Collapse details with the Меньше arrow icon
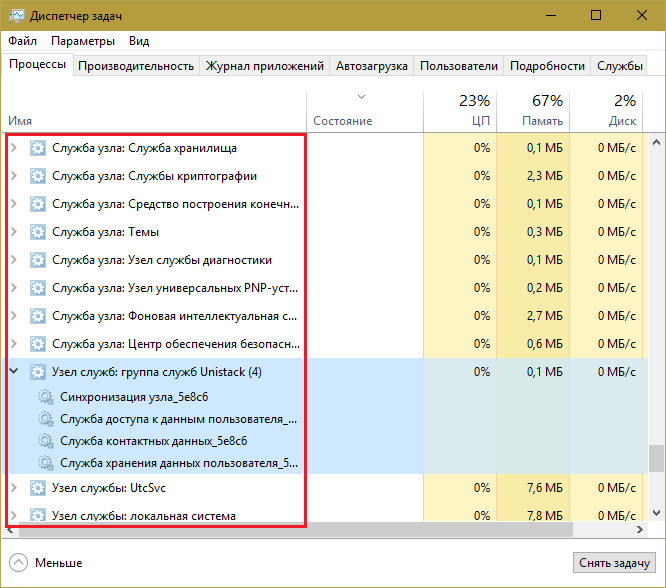Viewport: 666px width, 588px height. [x=18, y=563]
